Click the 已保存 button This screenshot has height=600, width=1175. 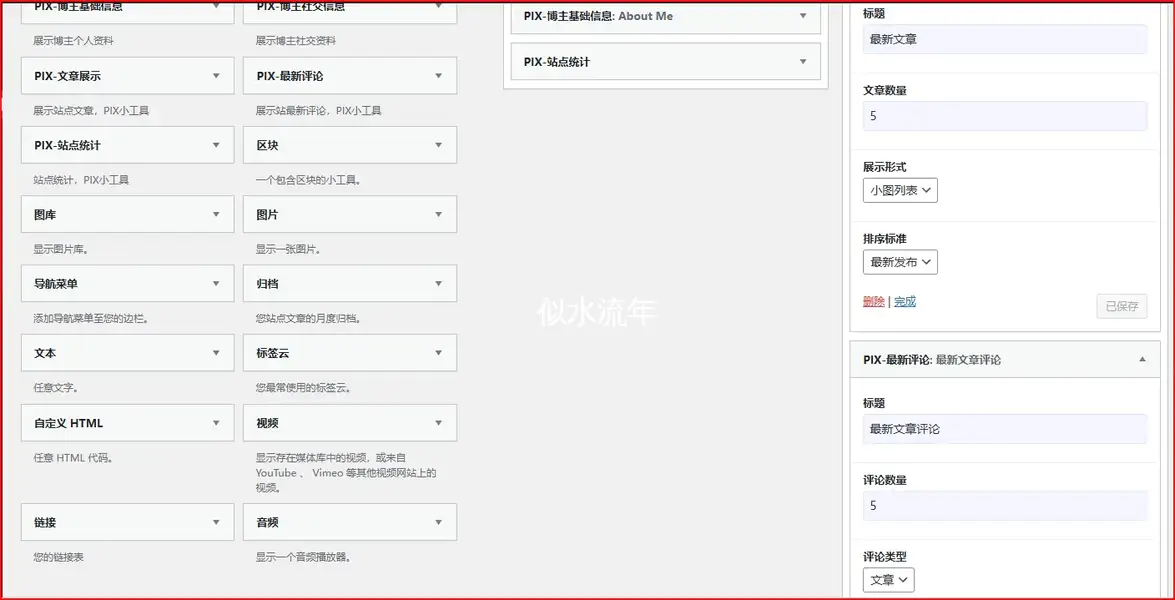pos(1122,306)
